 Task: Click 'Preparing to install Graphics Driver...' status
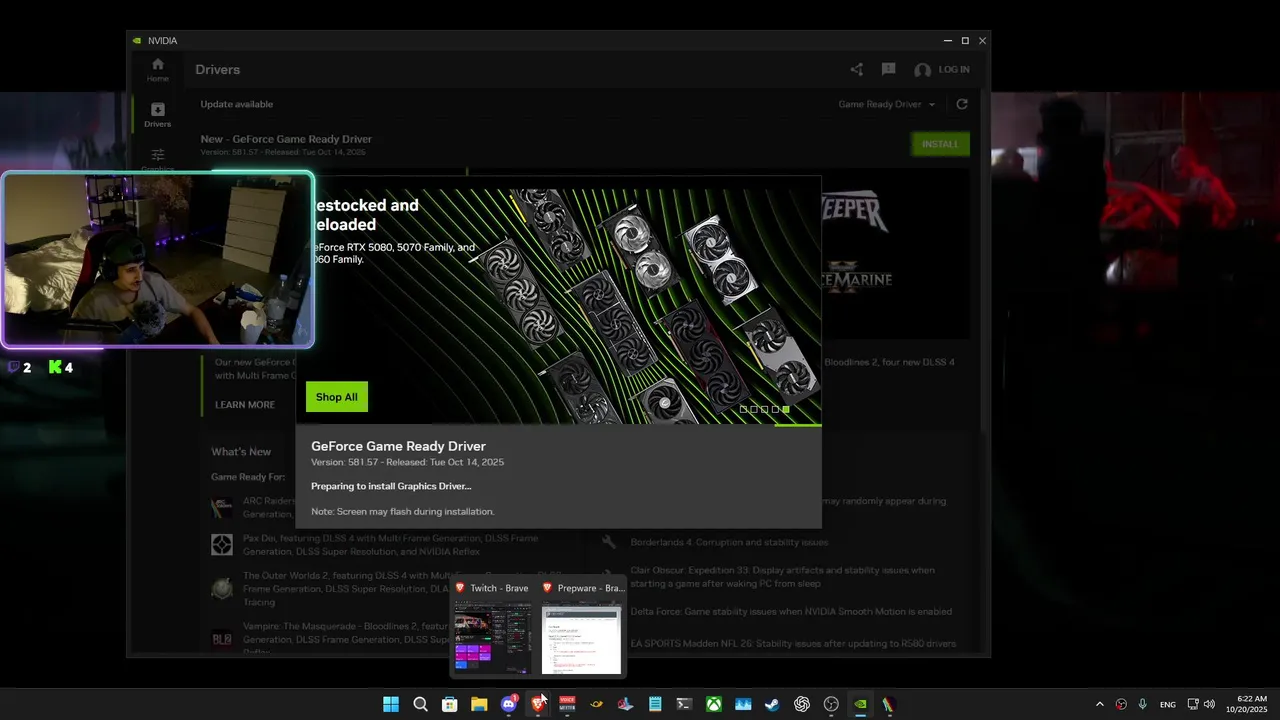tap(391, 486)
